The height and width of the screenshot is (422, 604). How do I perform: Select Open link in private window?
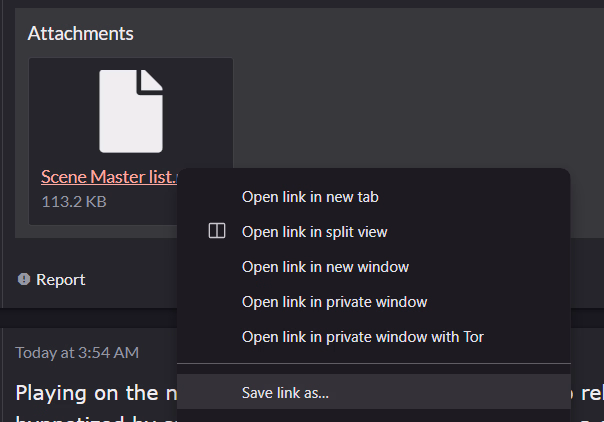pos(334,301)
